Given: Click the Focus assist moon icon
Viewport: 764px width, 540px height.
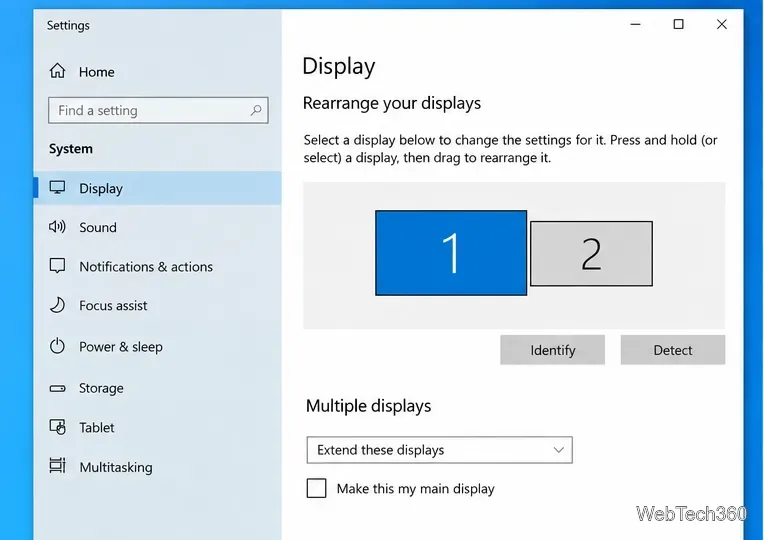Looking at the screenshot, I should [57, 305].
